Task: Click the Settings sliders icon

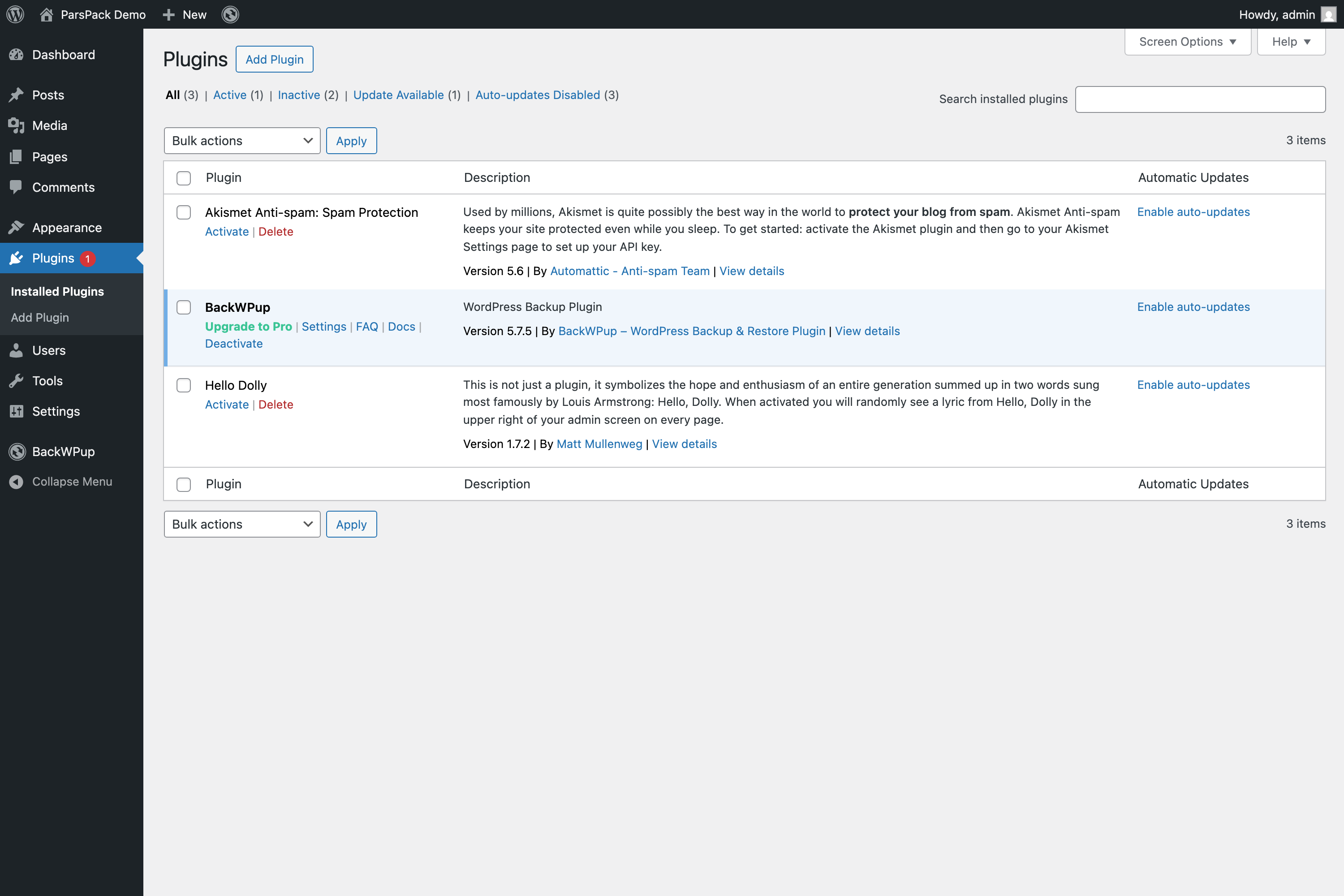Action: 16,411
